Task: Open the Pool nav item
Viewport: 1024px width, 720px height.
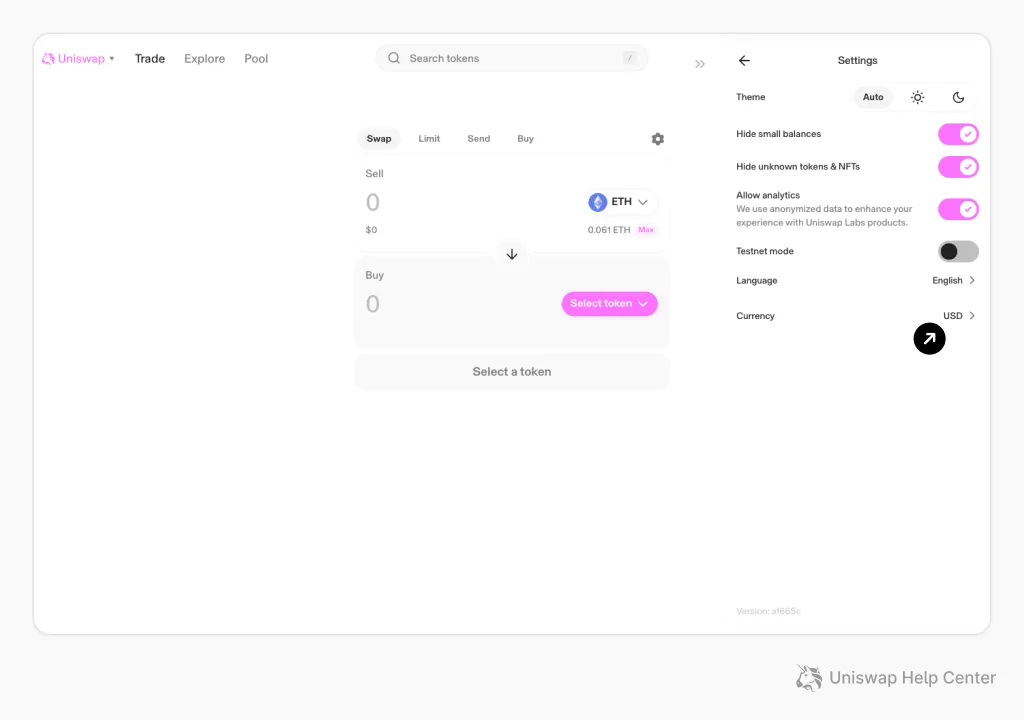Action: (256, 59)
